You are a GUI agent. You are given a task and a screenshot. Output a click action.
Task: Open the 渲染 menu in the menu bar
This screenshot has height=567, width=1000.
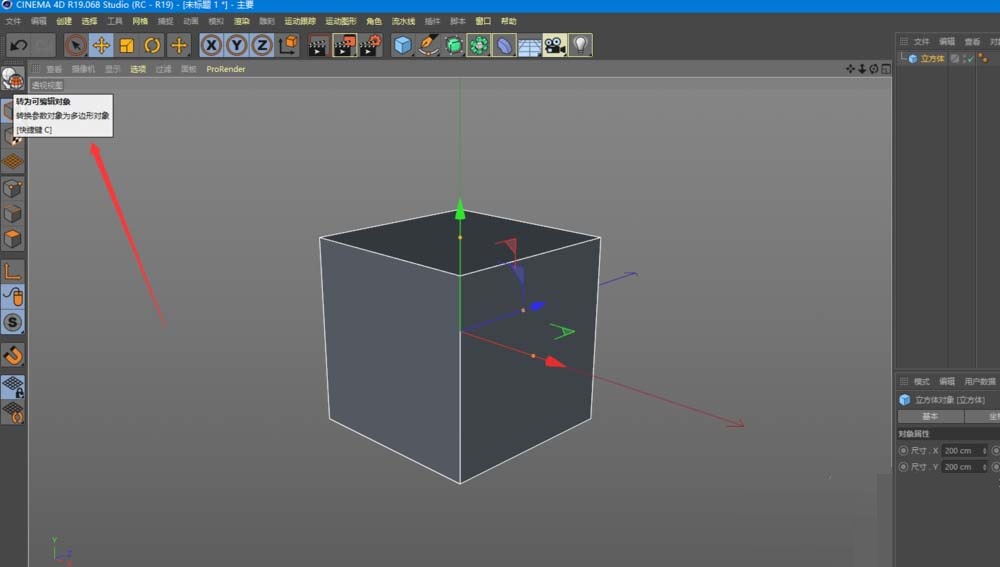coord(242,21)
